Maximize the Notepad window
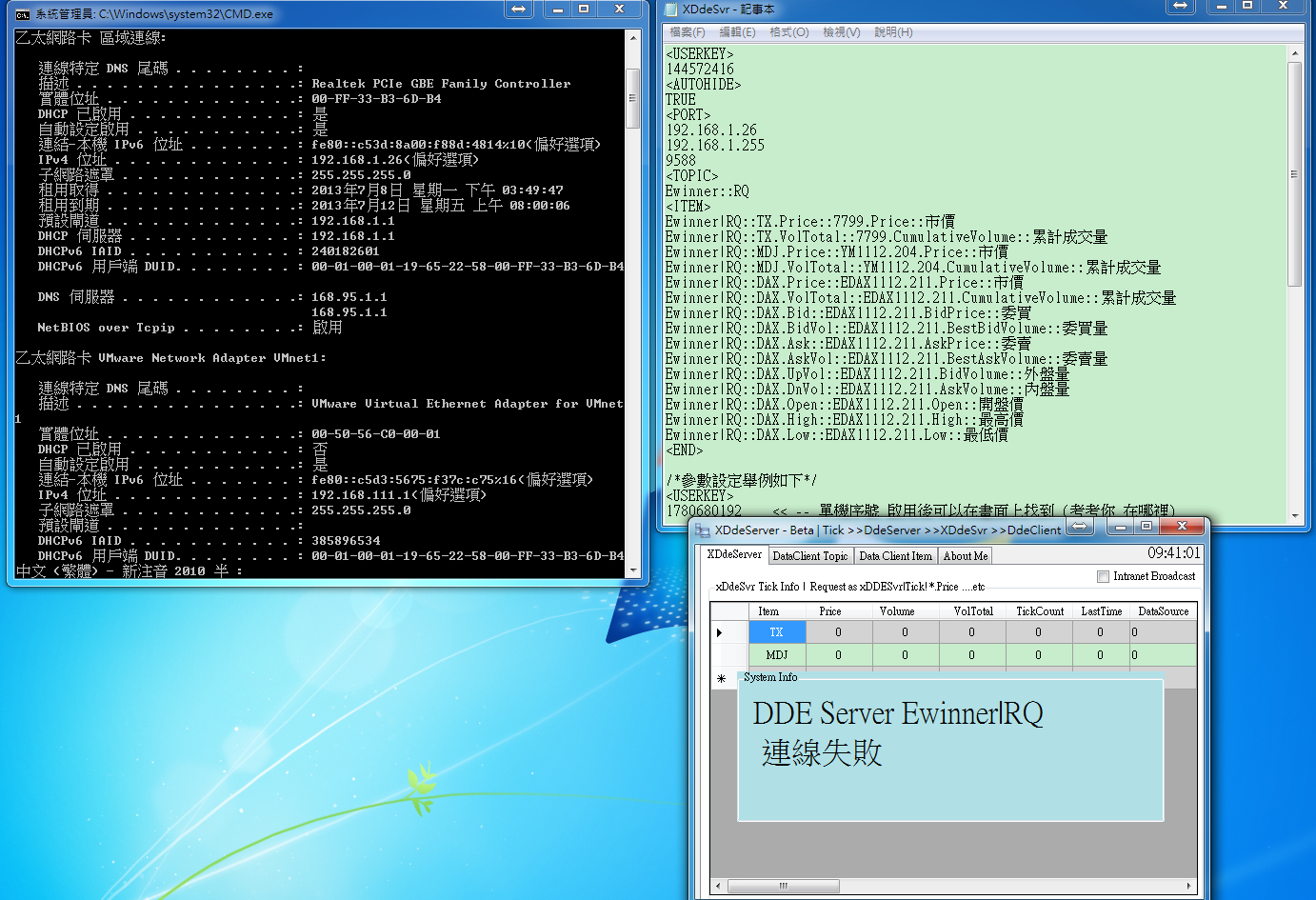This screenshot has width=1316, height=900. tap(1247, 6)
